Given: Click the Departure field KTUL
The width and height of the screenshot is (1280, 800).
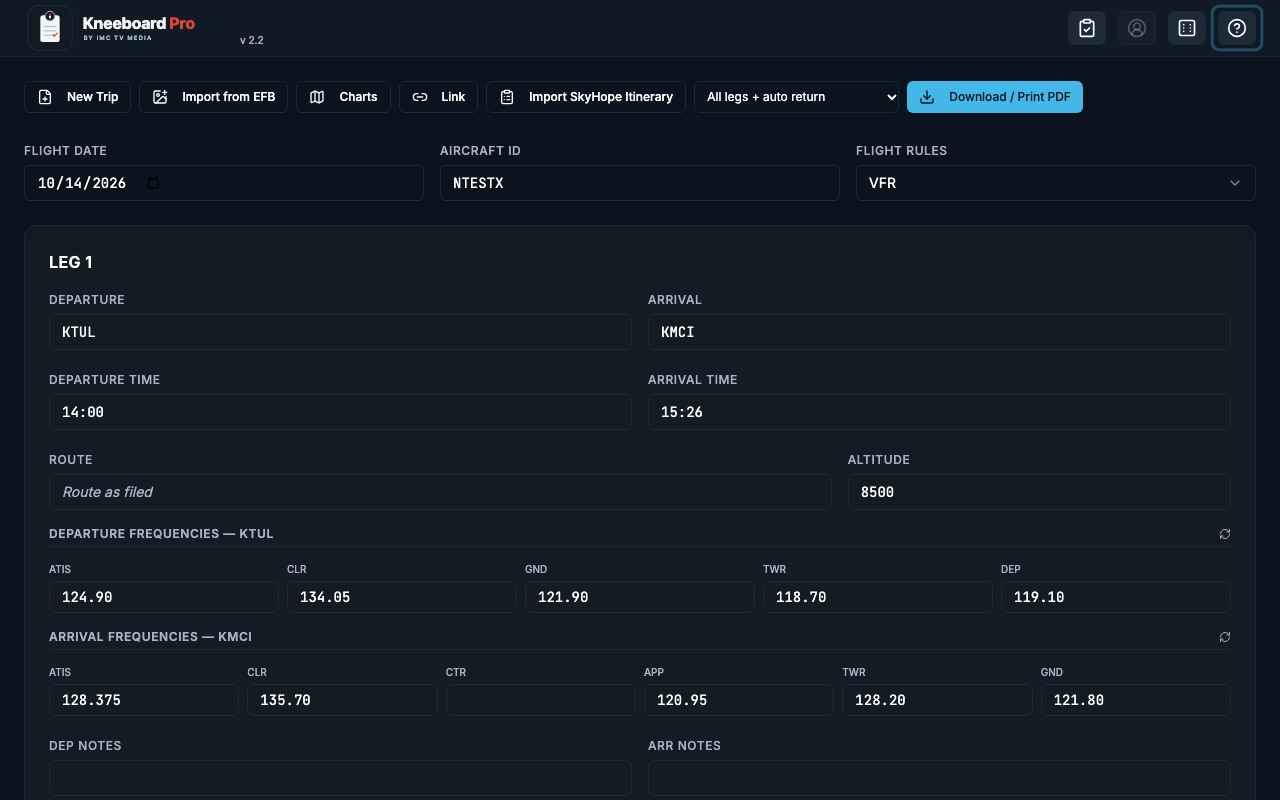Looking at the screenshot, I should [340, 332].
